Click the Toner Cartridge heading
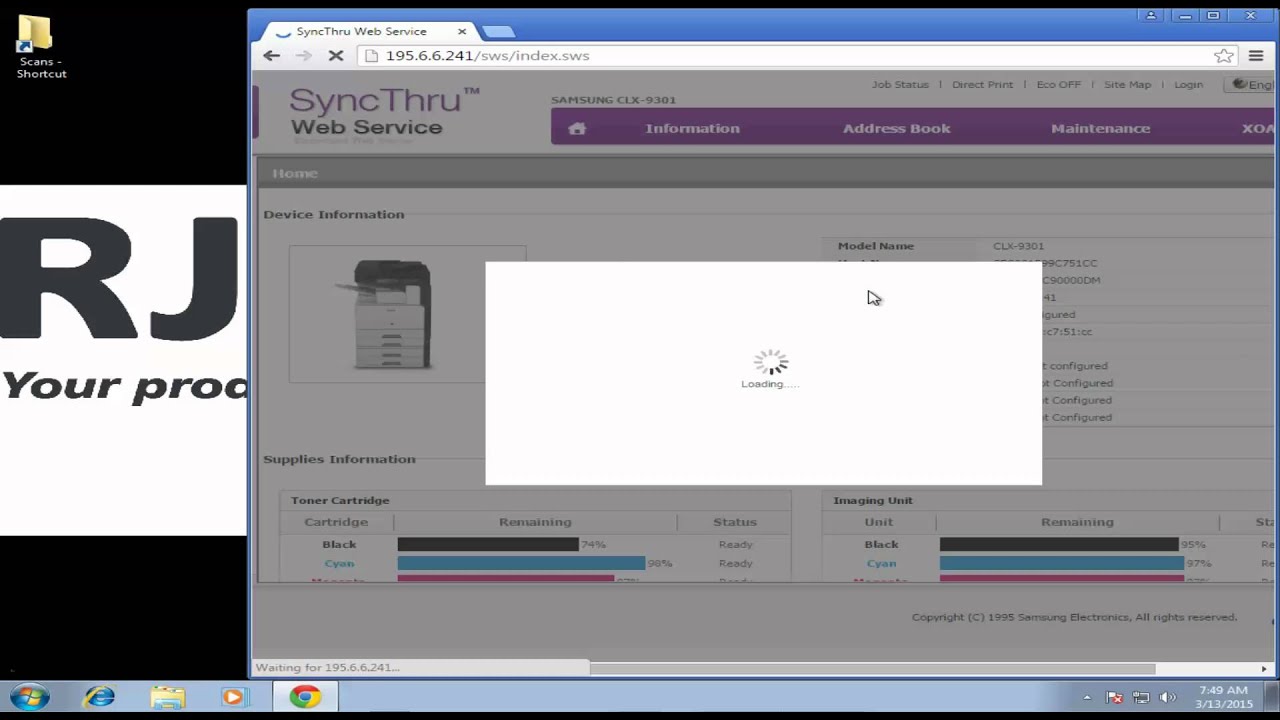This screenshot has width=1280, height=720. tap(340, 500)
